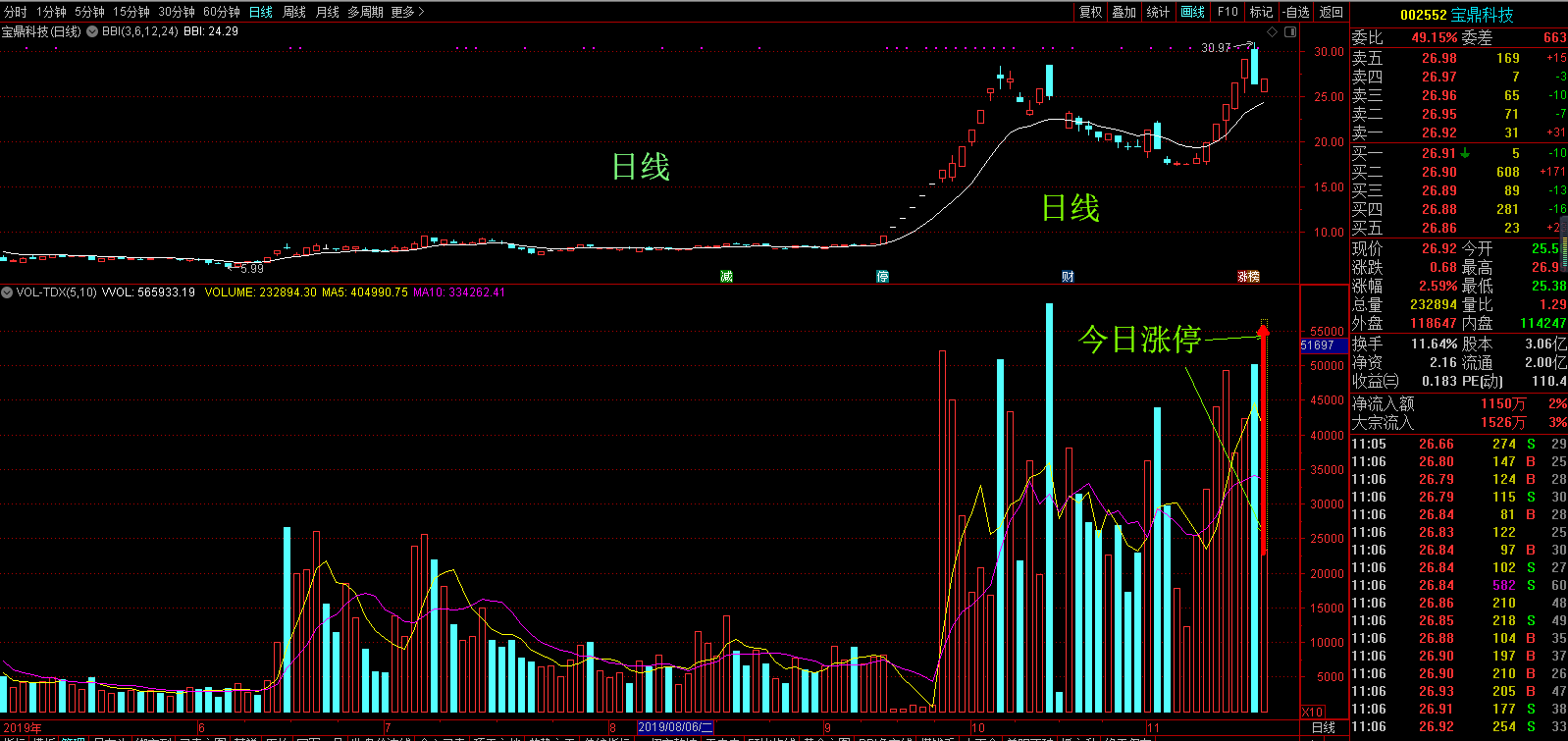Click the 叠加 overlay button

(1124, 12)
